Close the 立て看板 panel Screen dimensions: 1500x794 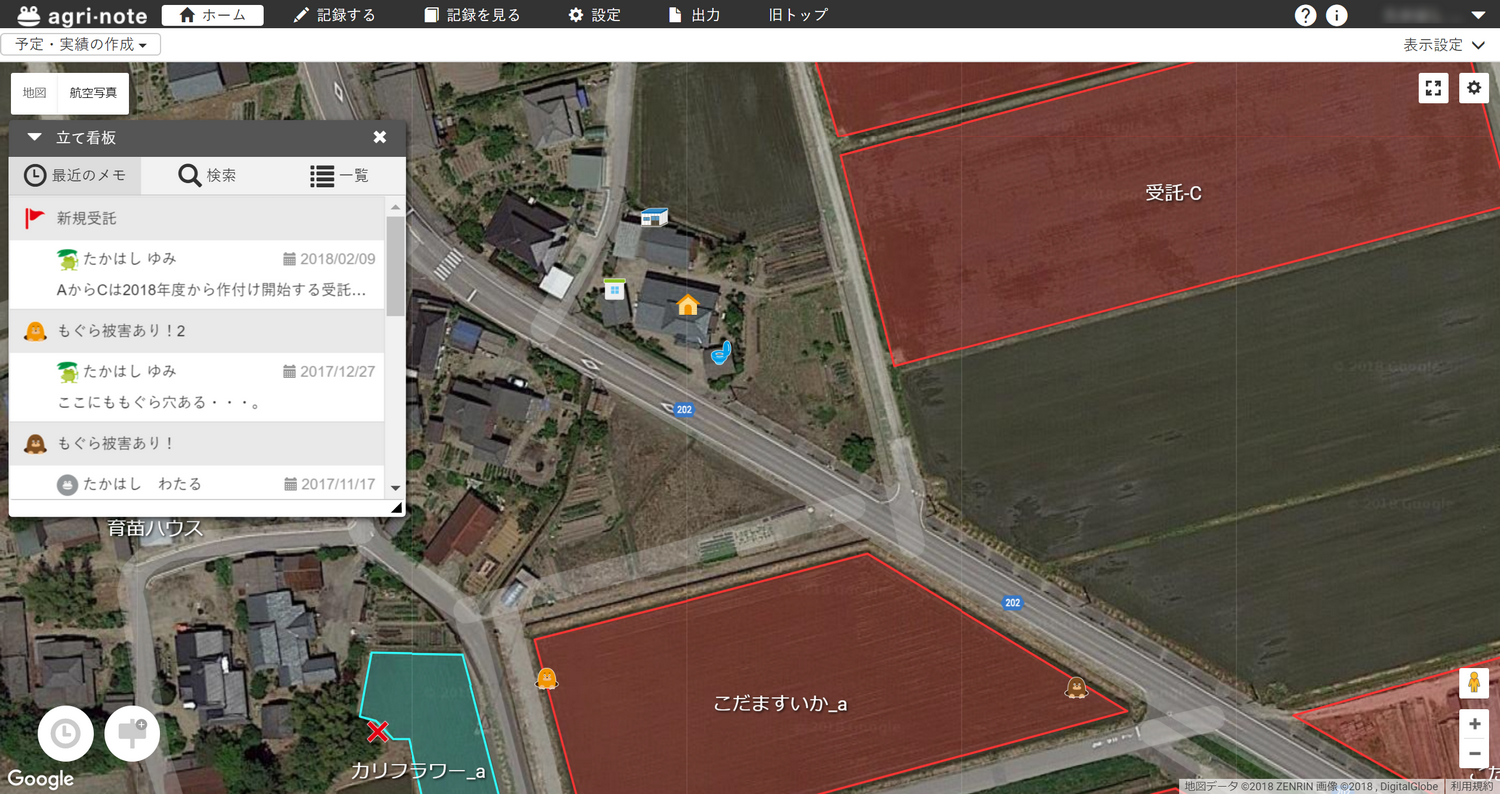pos(380,137)
